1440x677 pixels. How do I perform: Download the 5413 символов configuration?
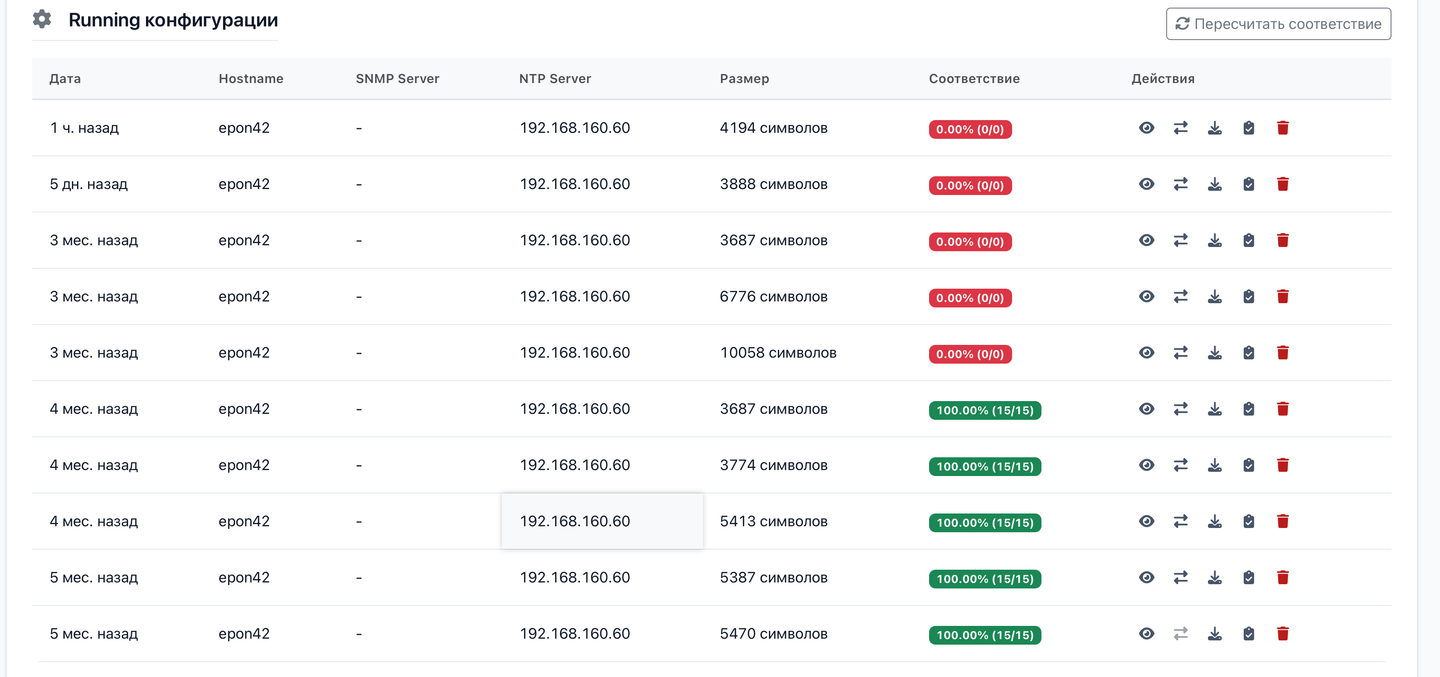(x=1215, y=521)
